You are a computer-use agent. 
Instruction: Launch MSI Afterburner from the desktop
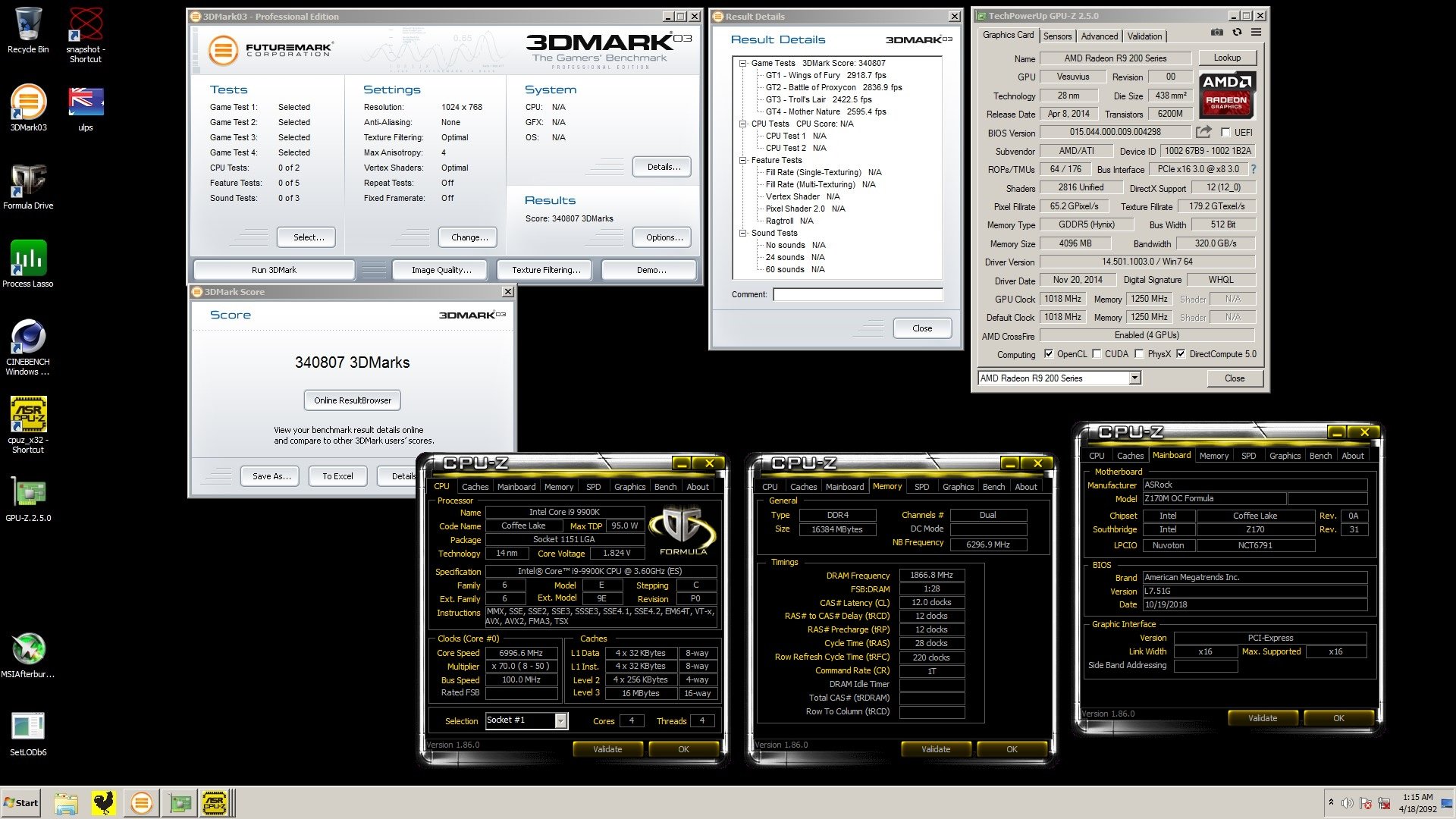(28, 655)
